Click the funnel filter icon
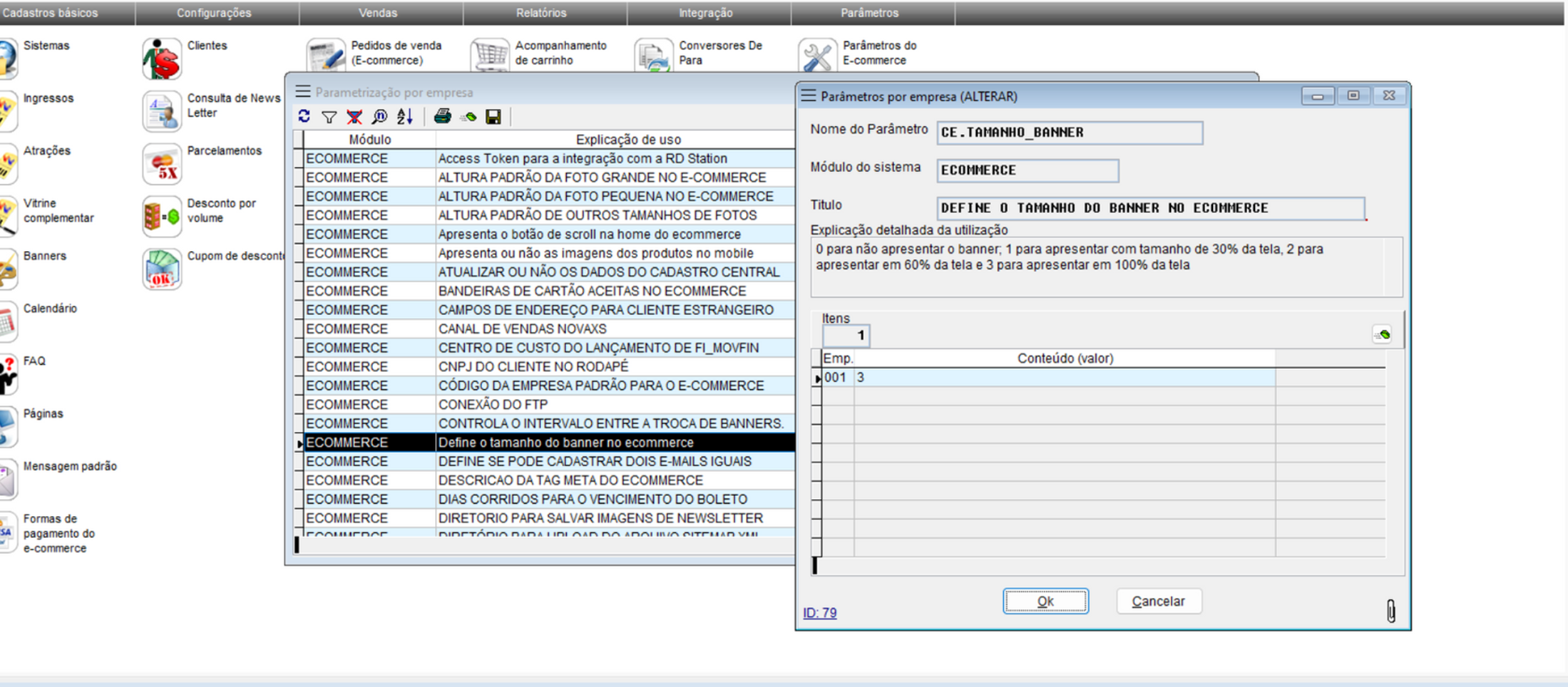1568x687 pixels. (x=329, y=117)
